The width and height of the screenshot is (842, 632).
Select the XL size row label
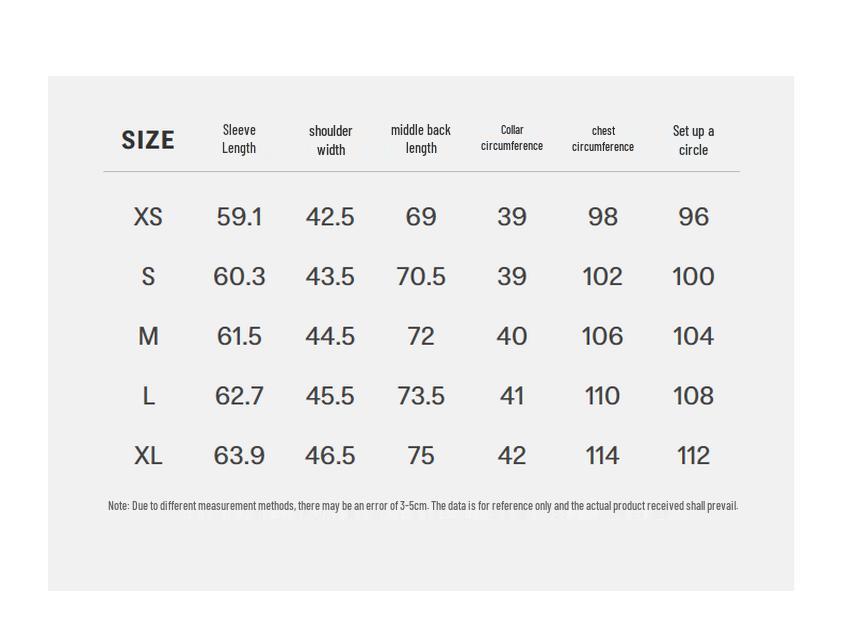pyautogui.click(x=148, y=456)
